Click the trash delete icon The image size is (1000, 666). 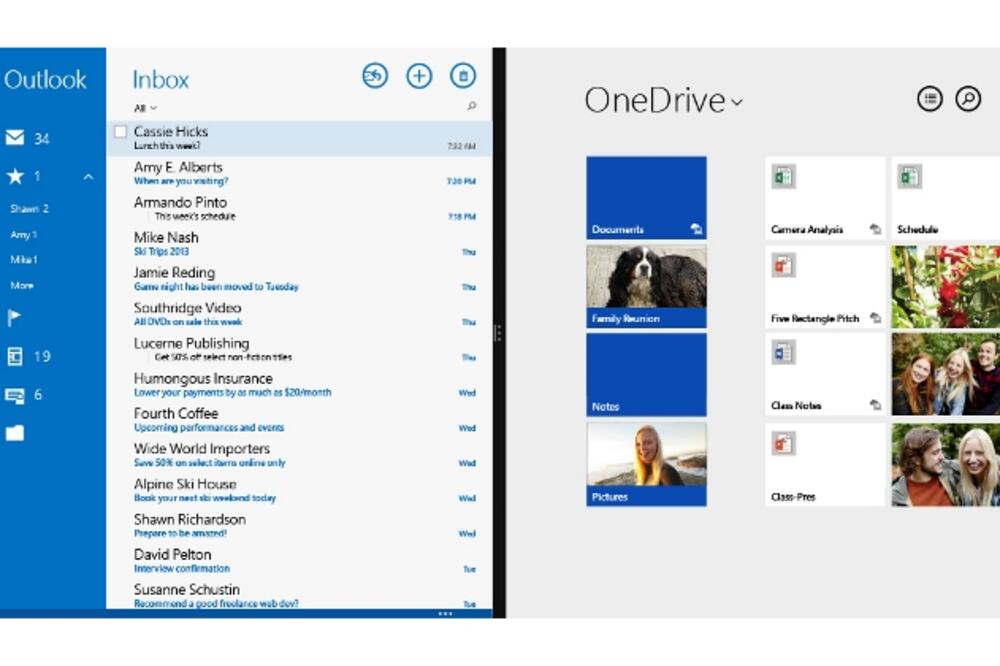(462, 76)
